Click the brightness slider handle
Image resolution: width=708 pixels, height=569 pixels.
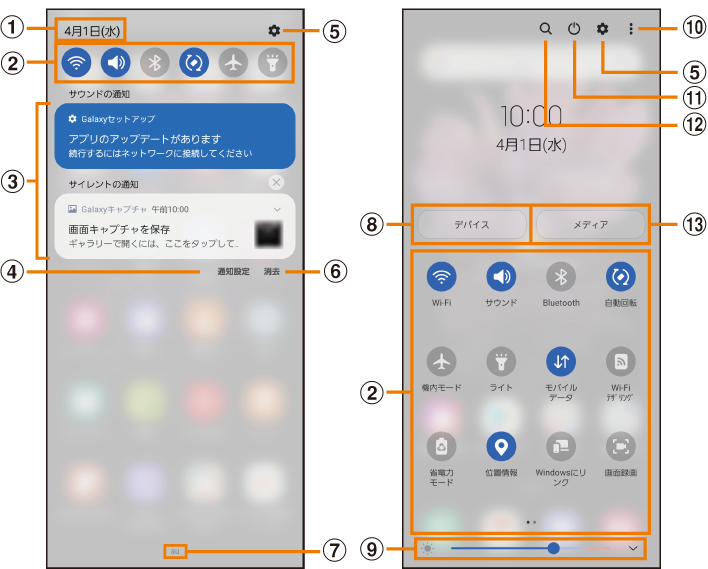tap(553, 548)
